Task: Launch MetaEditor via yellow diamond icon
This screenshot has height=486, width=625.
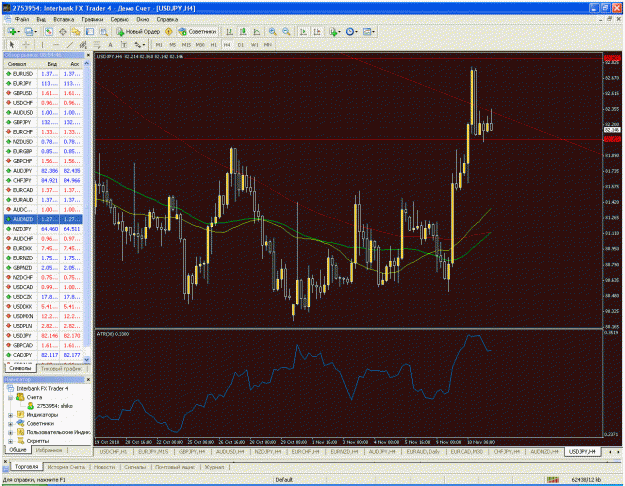Action: point(169,31)
